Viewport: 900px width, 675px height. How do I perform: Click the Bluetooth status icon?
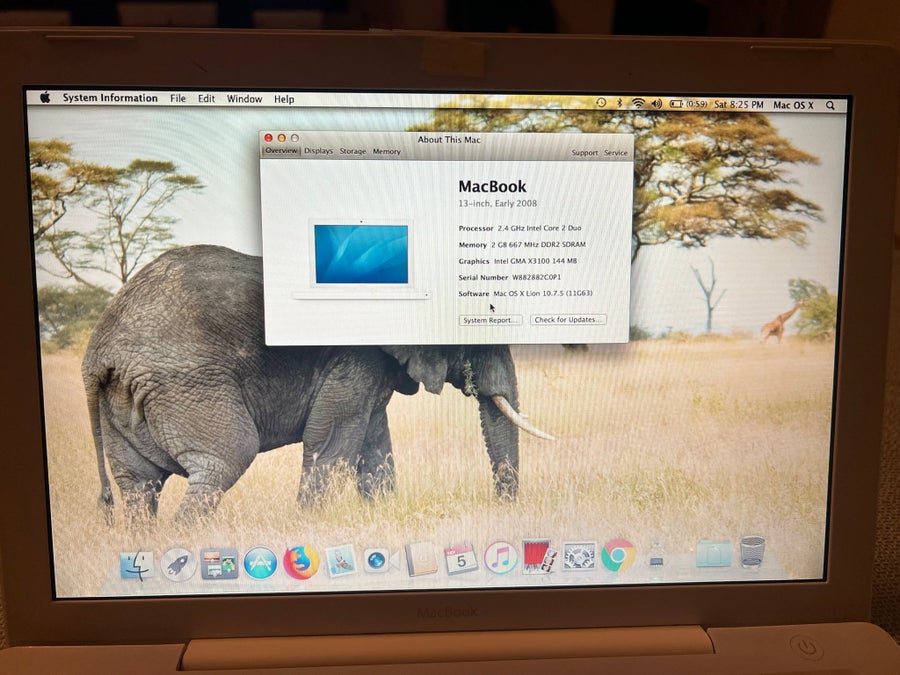click(x=619, y=103)
